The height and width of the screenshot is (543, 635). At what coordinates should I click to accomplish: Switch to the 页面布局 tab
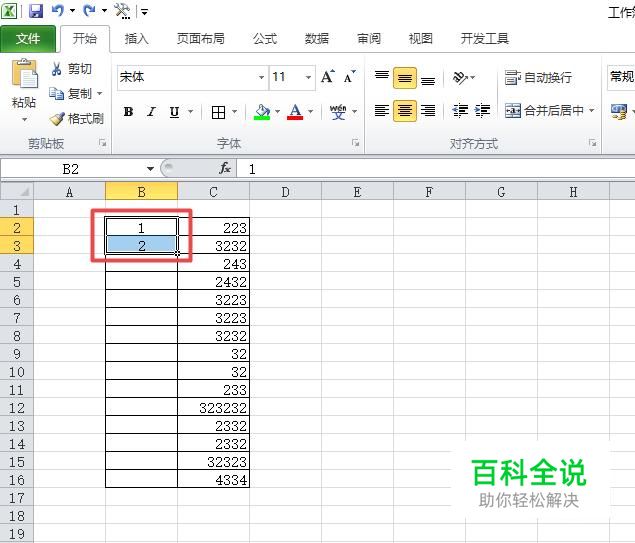[x=200, y=38]
